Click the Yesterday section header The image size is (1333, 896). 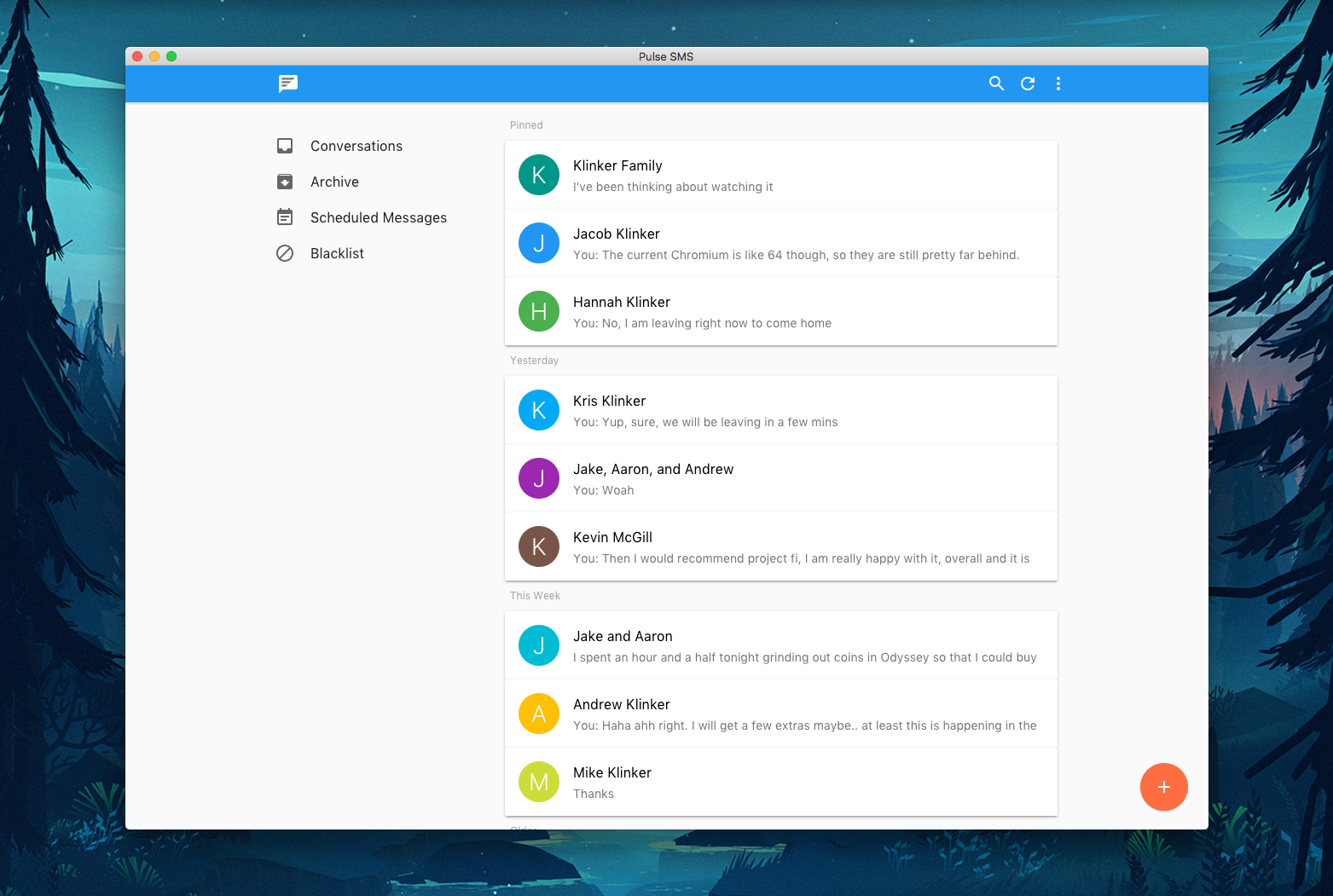click(534, 361)
